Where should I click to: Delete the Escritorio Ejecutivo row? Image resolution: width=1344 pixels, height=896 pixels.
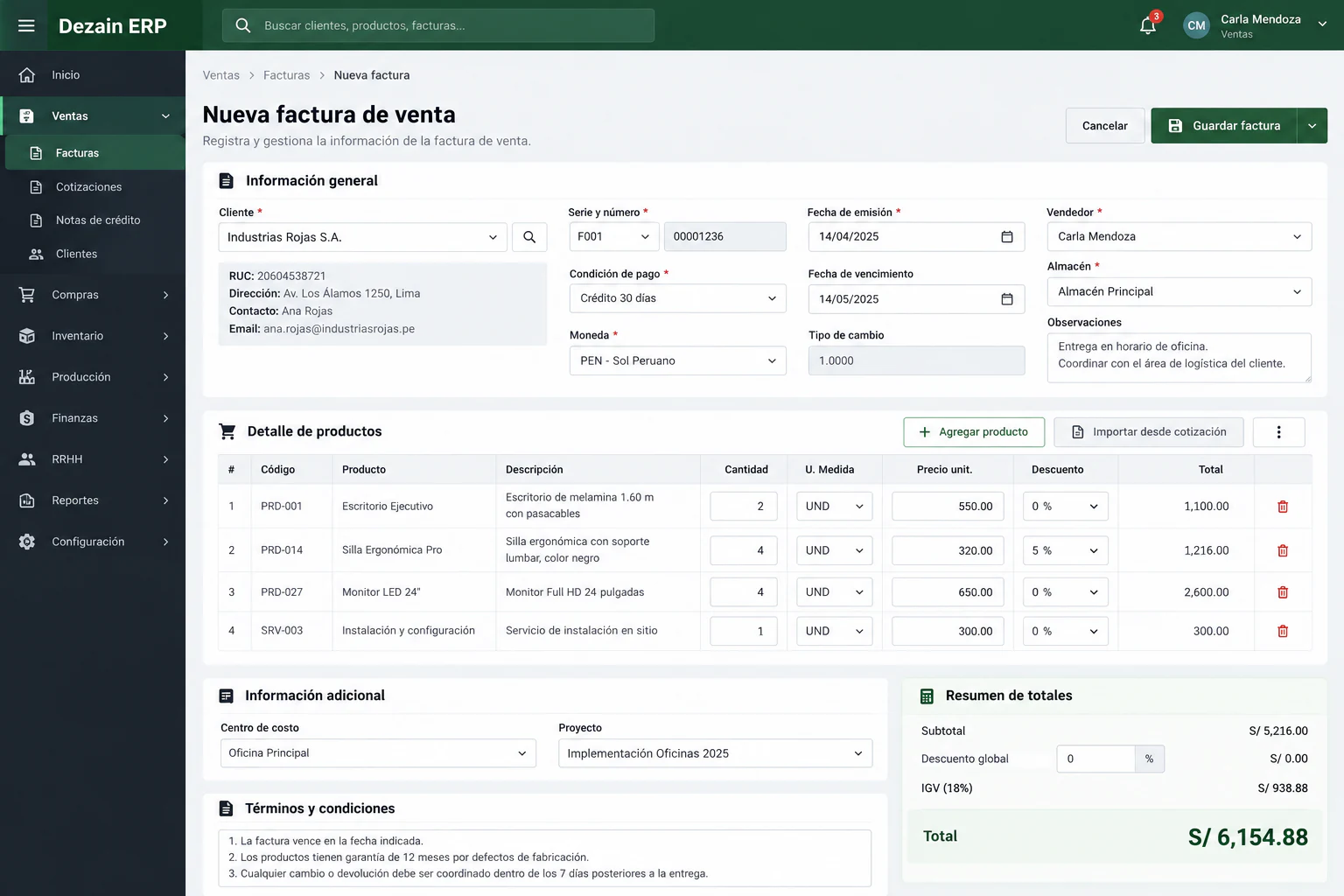click(1283, 507)
